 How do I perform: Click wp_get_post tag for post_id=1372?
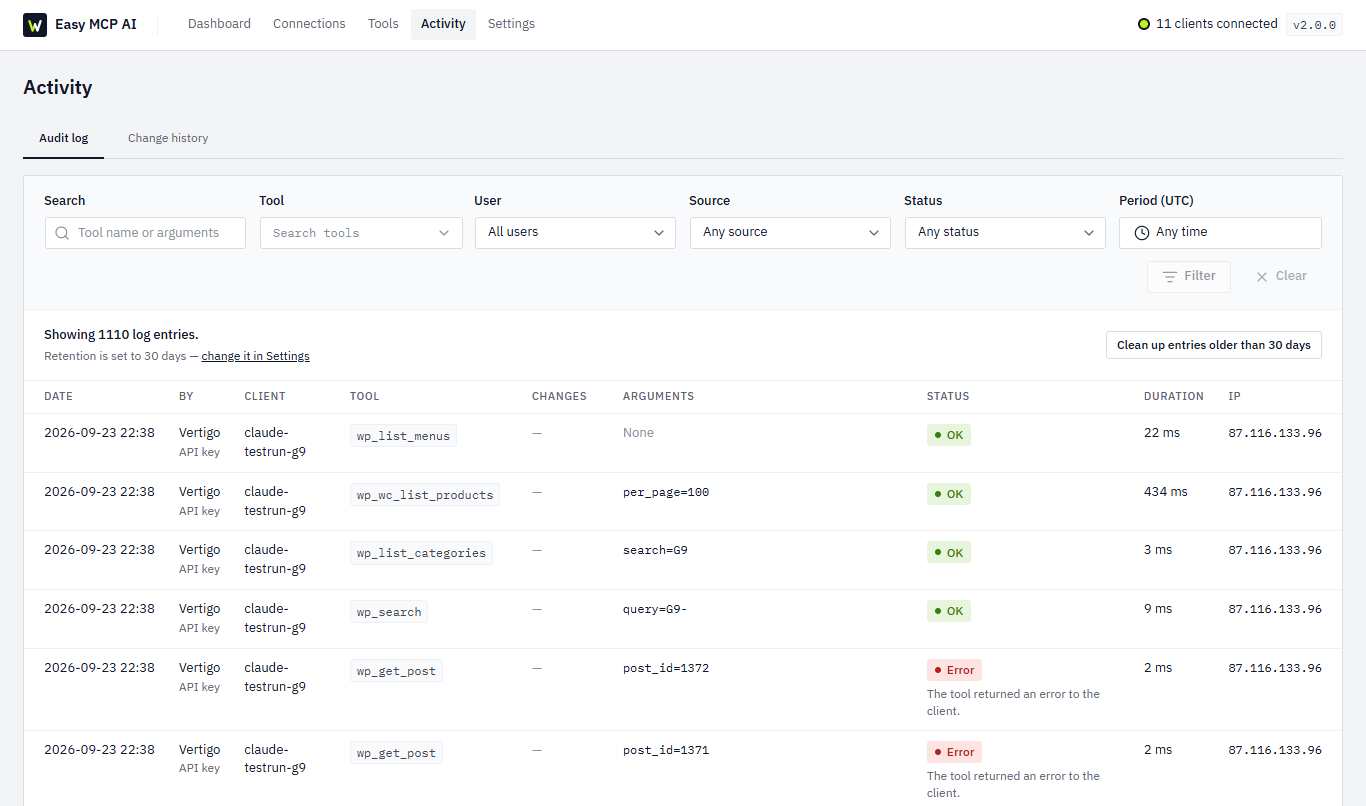(x=396, y=671)
